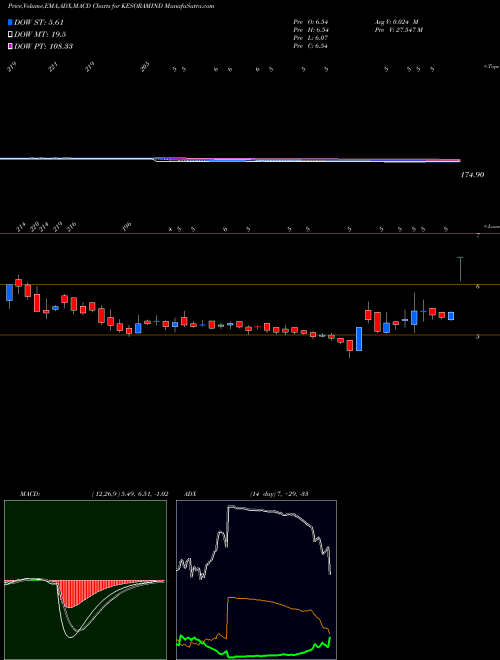500x660 pixels.
Task: Click the 'Pre H: 6.54' value
Action: 311,30
